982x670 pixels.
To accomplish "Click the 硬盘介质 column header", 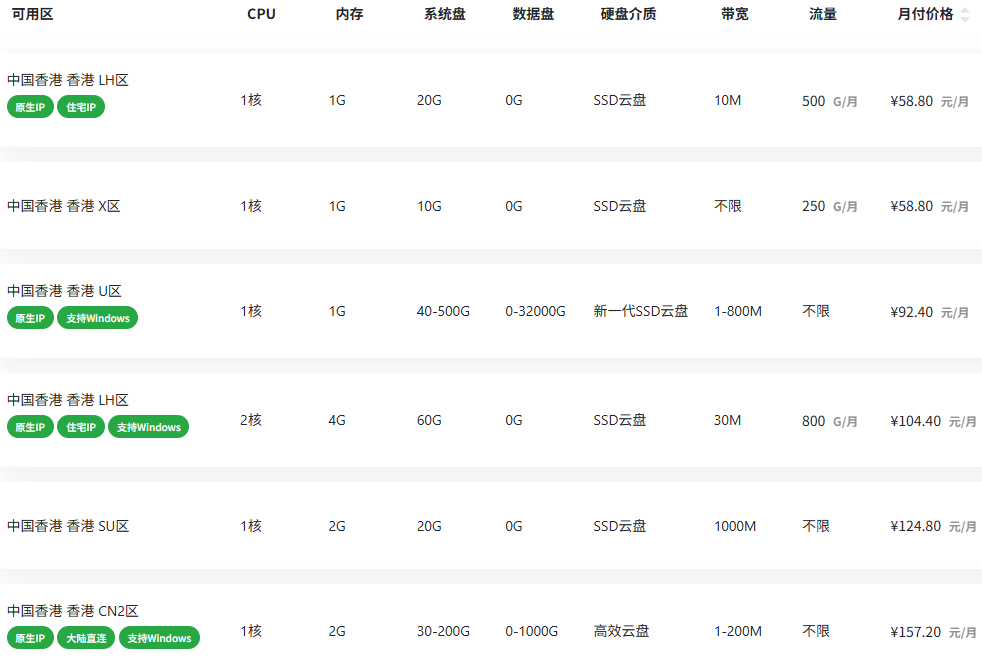I will [x=628, y=15].
